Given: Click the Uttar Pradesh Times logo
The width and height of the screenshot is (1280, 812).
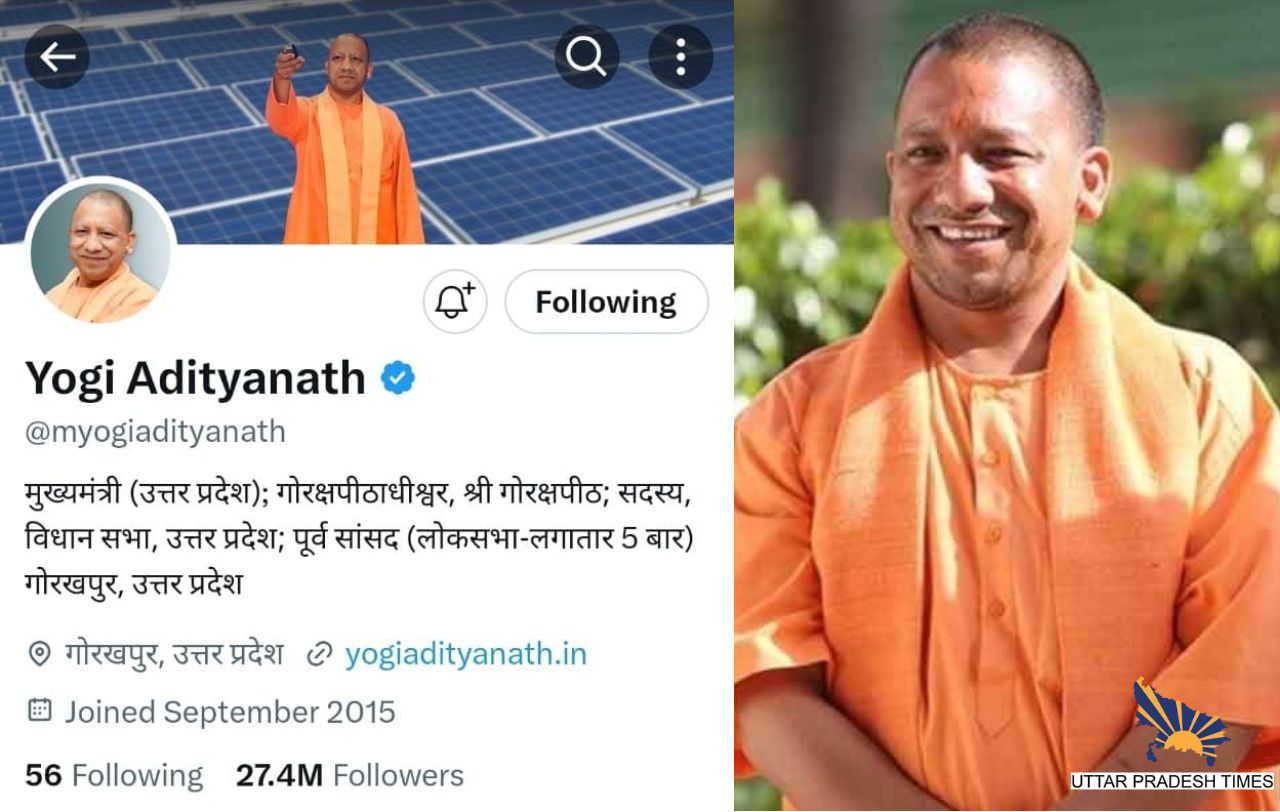Looking at the screenshot, I should (x=1174, y=735).
